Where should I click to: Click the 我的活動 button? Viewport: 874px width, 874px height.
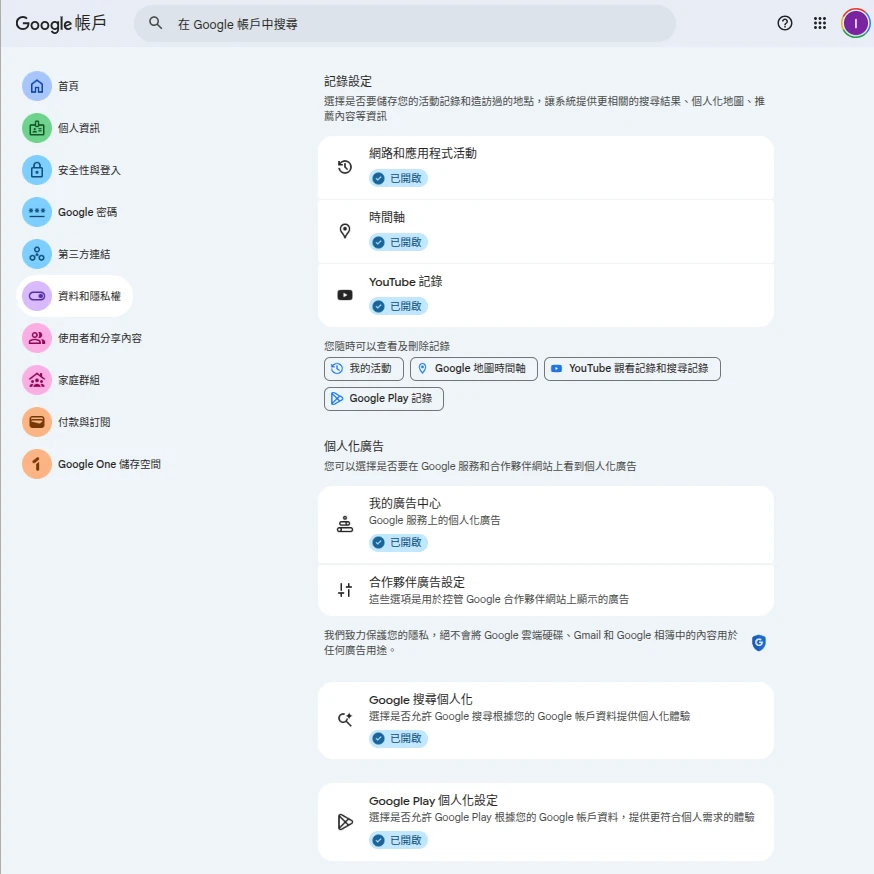[364, 369]
